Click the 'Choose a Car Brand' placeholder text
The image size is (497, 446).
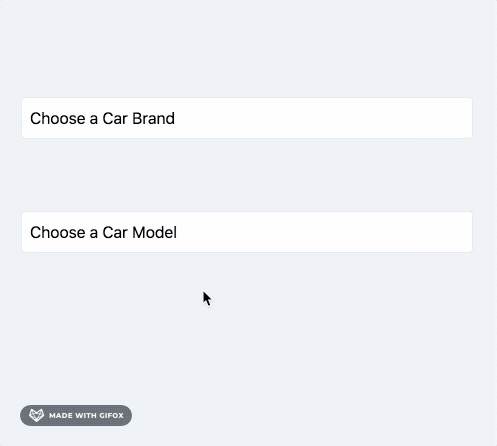(102, 118)
